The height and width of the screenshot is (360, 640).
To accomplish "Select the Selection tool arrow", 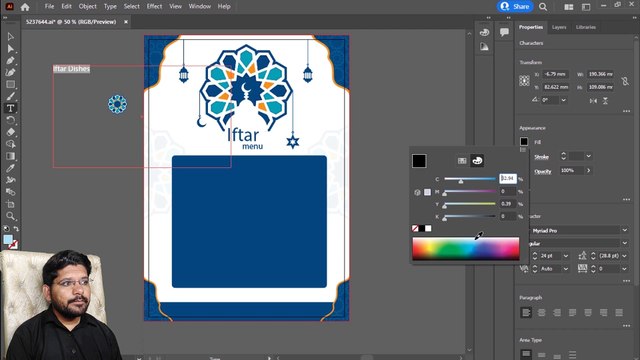I will (x=11, y=37).
